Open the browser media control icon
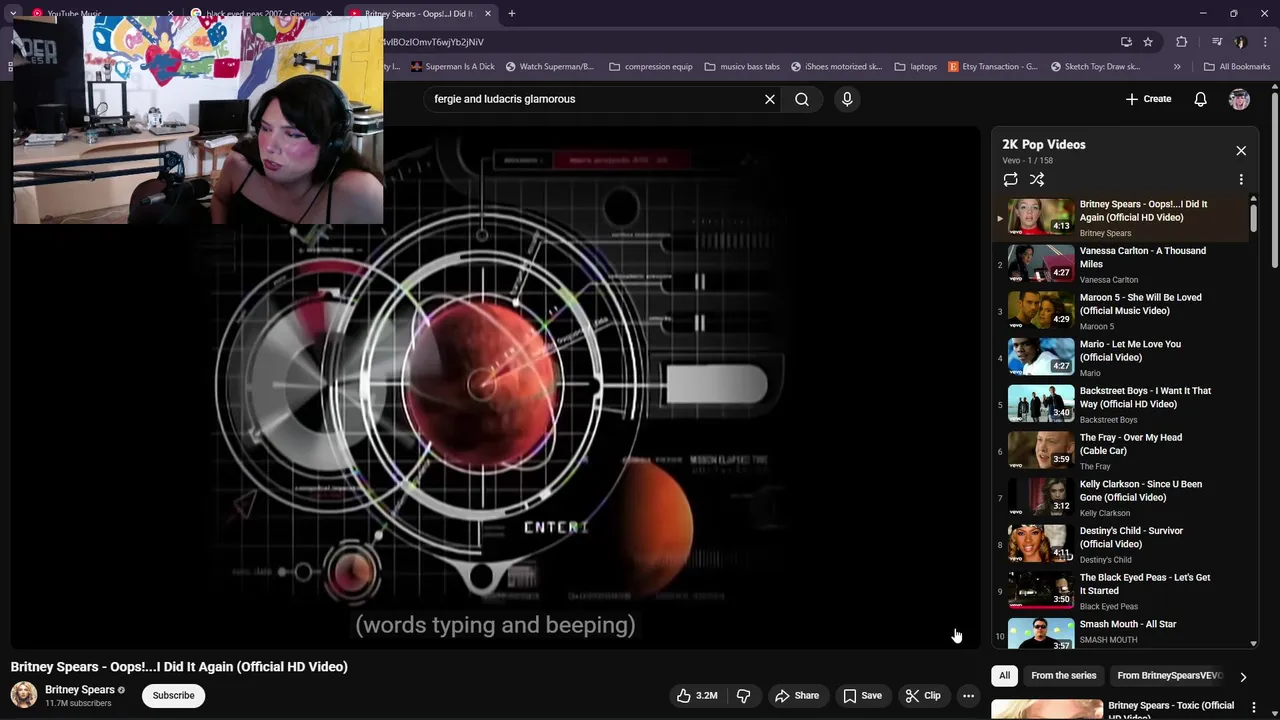The width and height of the screenshot is (1280, 720). [x=1217, y=42]
